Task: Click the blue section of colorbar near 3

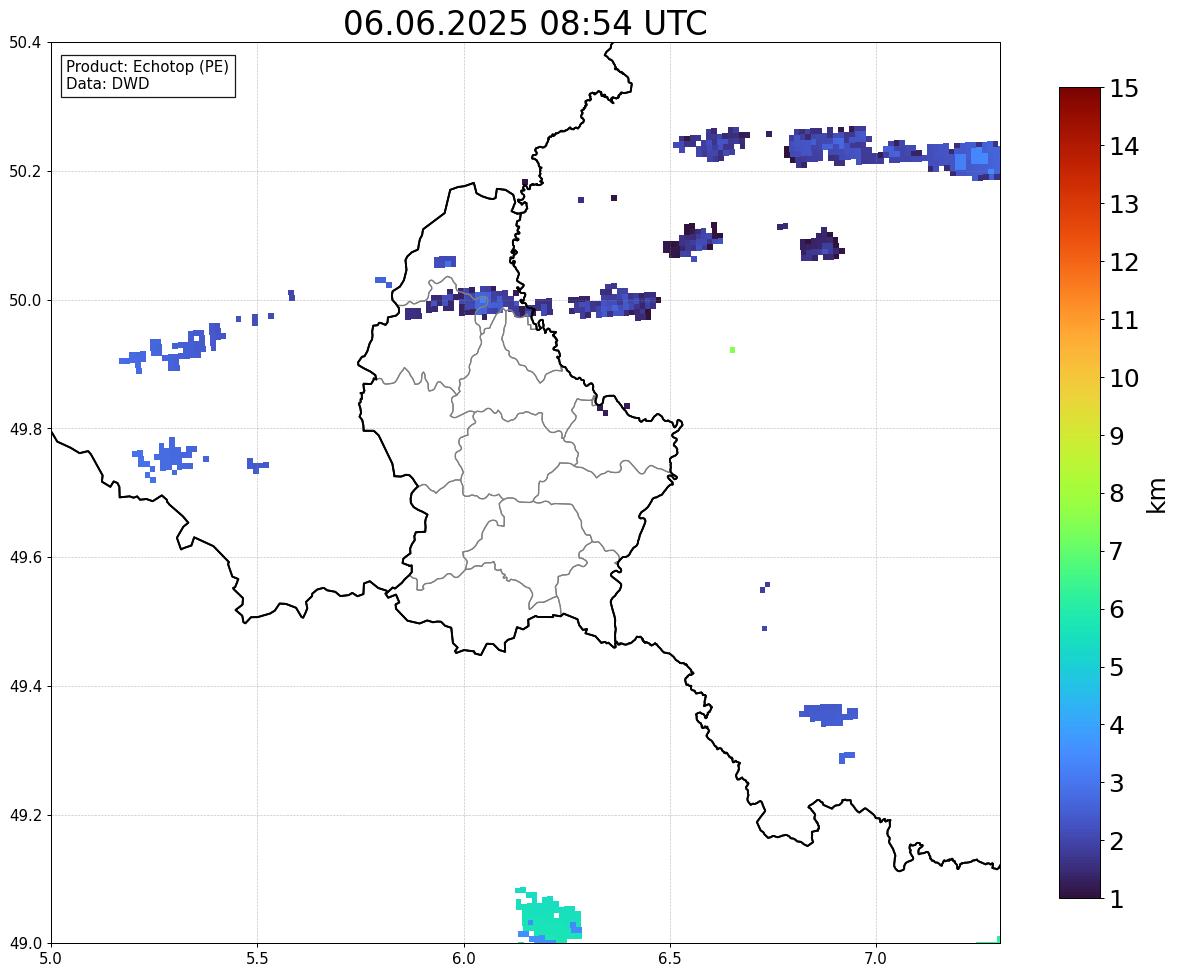Action: (x=1080, y=783)
